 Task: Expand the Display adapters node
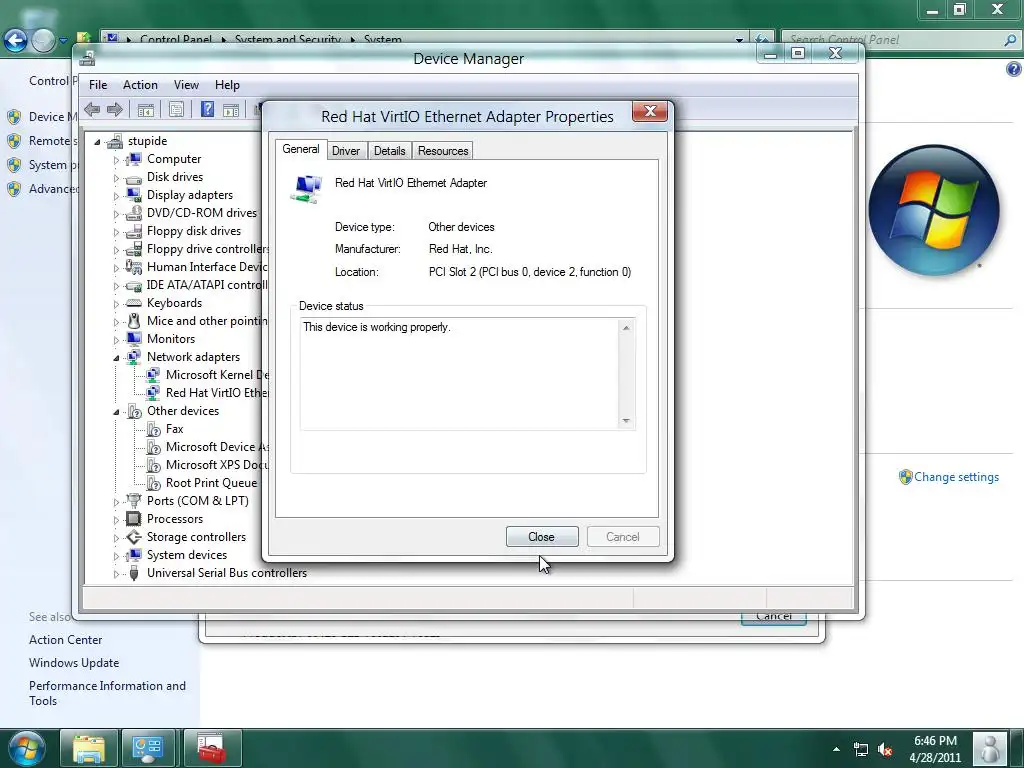(x=116, y=196)
